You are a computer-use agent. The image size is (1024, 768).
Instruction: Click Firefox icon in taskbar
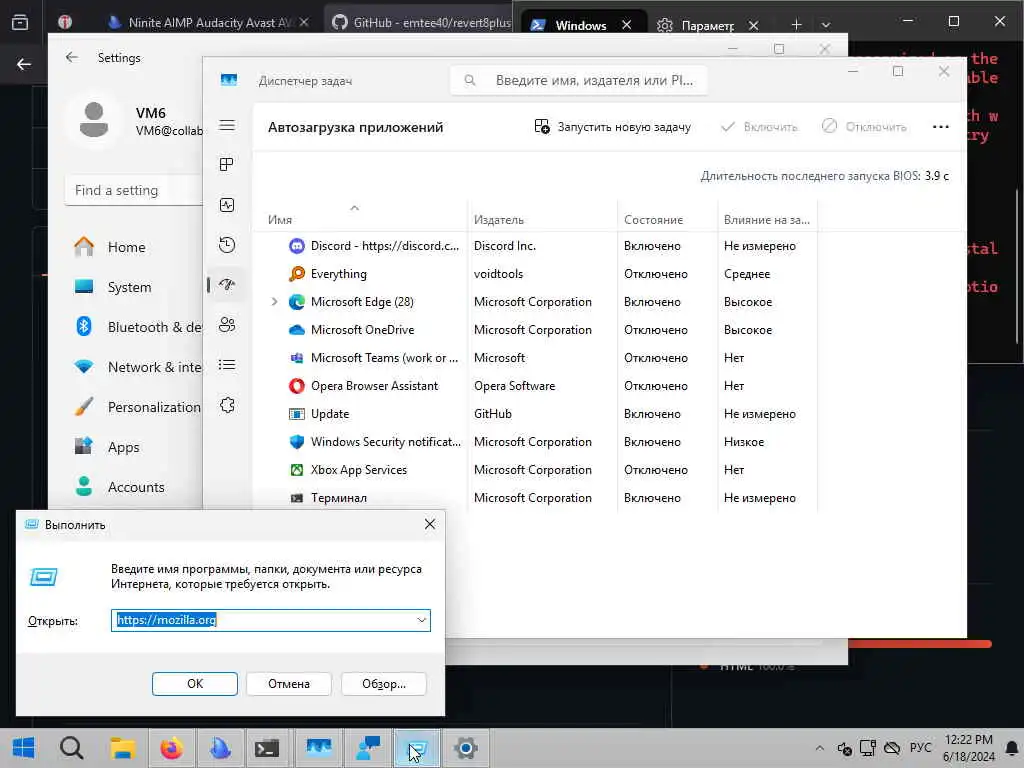[172, 748]
